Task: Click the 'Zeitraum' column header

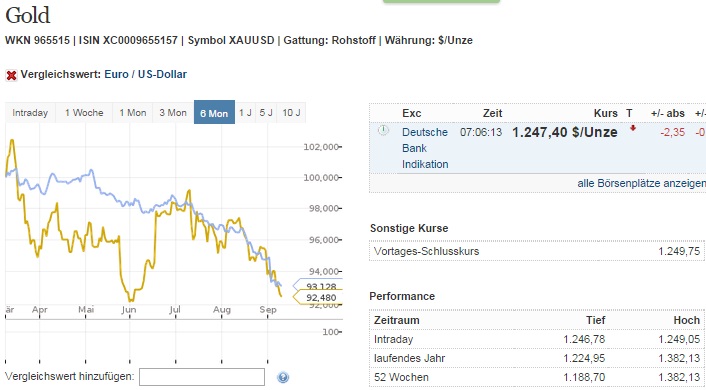Action: [x=397, y=320]
